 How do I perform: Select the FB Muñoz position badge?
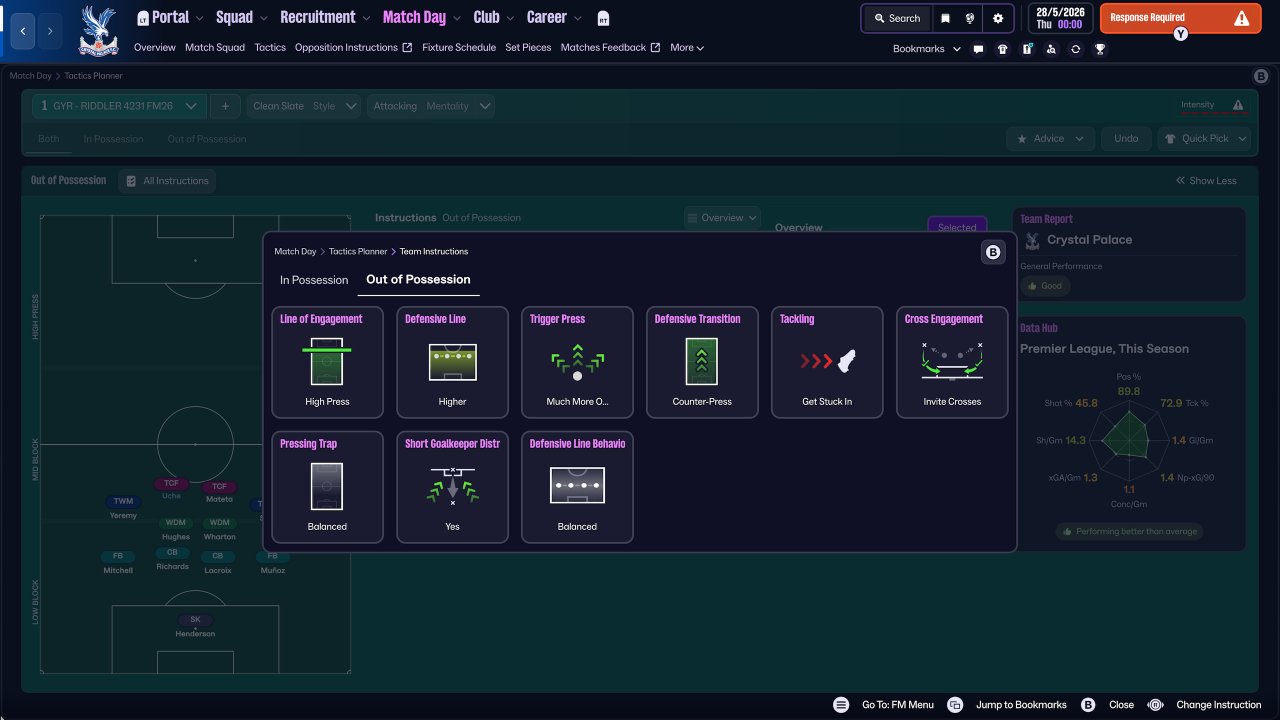click(x=272, y=556)
